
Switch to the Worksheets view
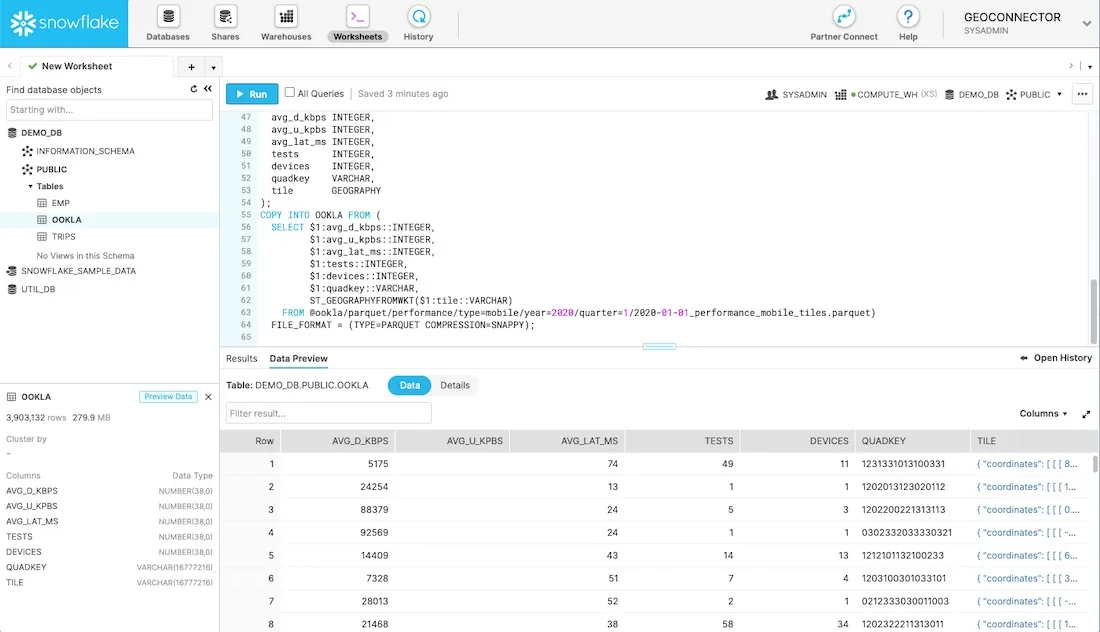(357, 22)
